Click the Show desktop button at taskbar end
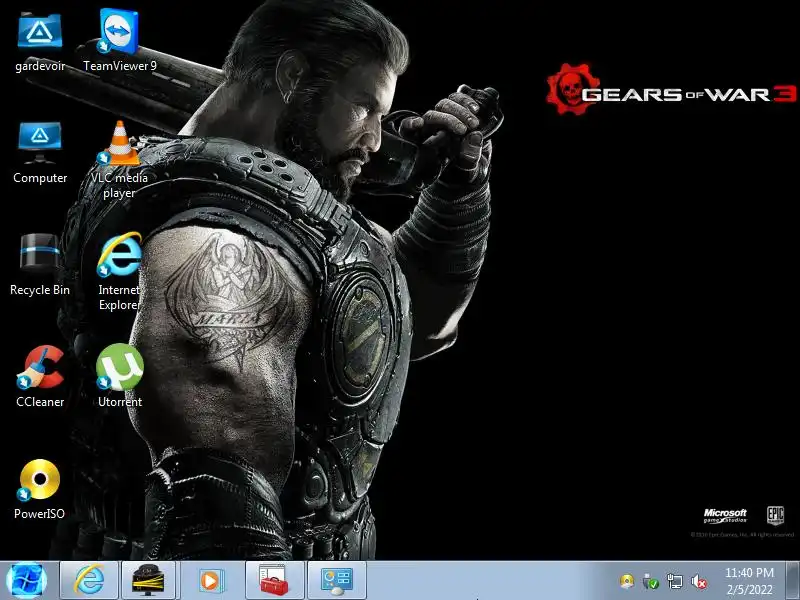This screenshot has height=600, width=800. point(792,581)
